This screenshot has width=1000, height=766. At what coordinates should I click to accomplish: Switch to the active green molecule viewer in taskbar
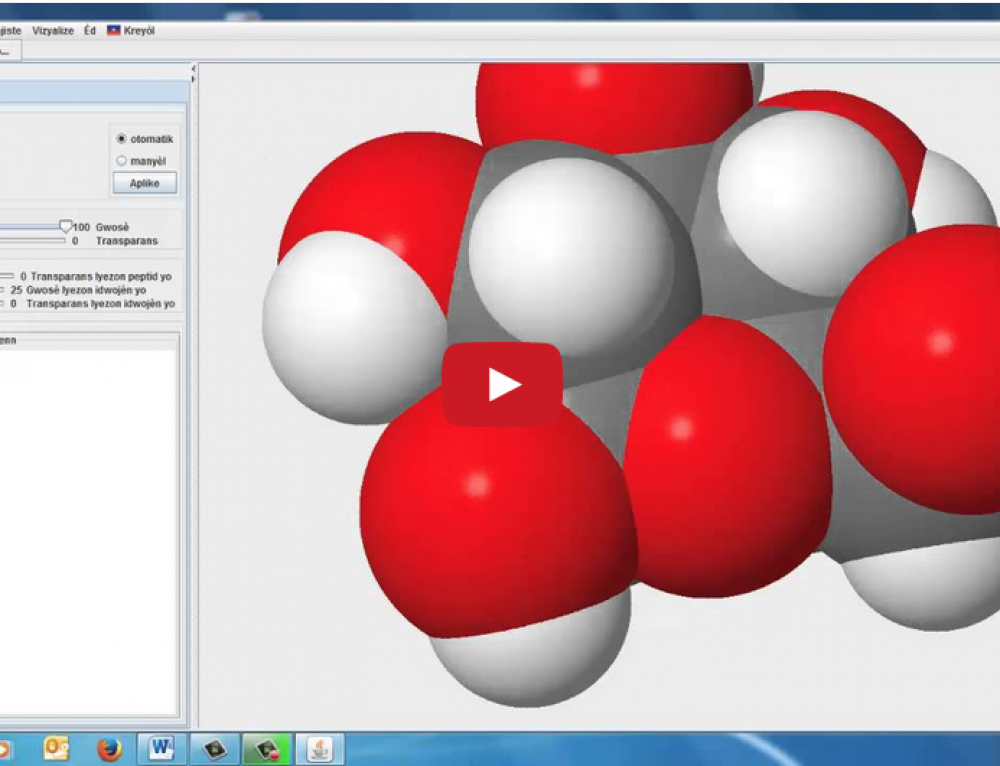point(267,748)
